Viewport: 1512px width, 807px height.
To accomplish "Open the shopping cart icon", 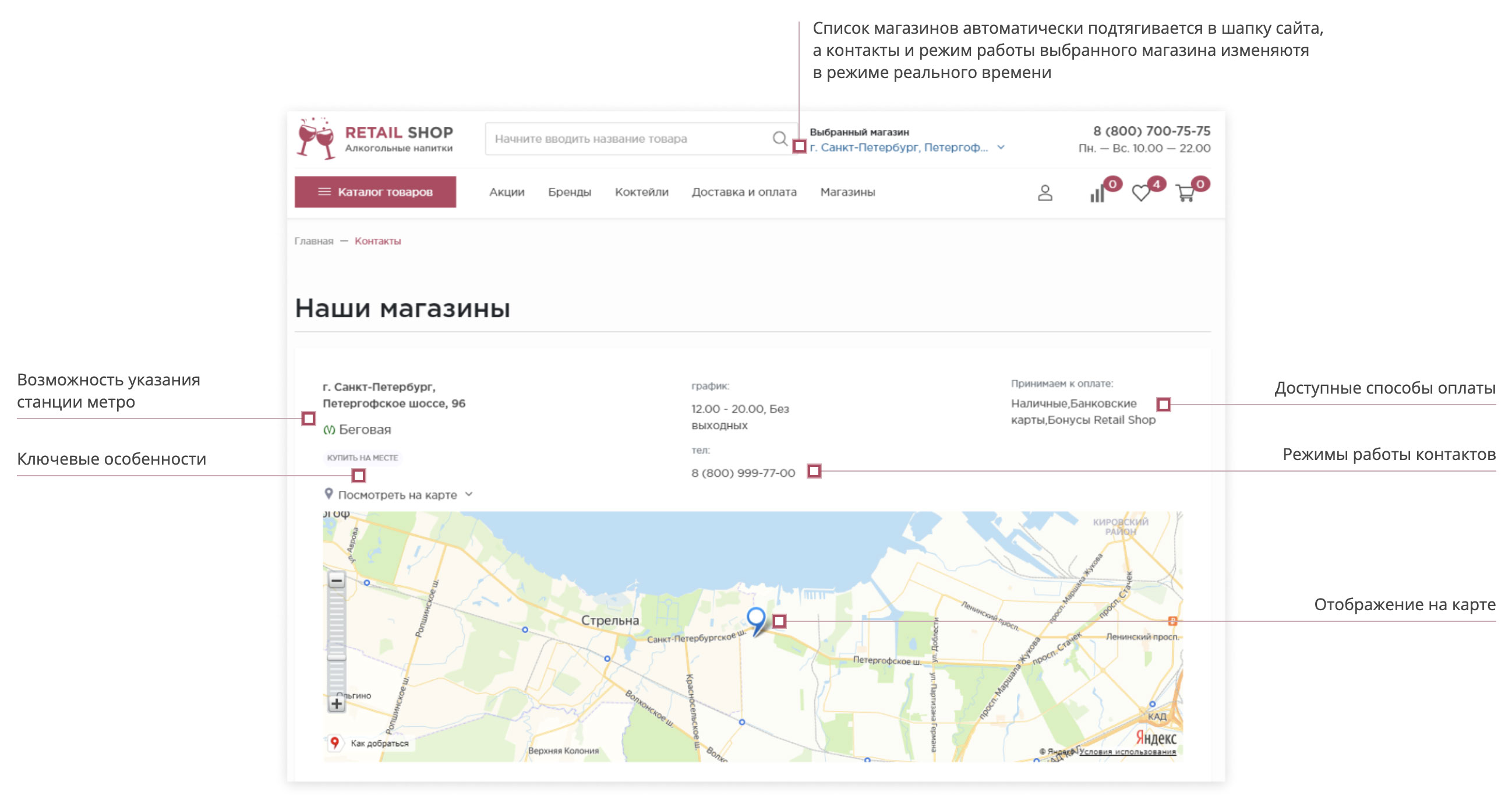I will pos(1185,193).
